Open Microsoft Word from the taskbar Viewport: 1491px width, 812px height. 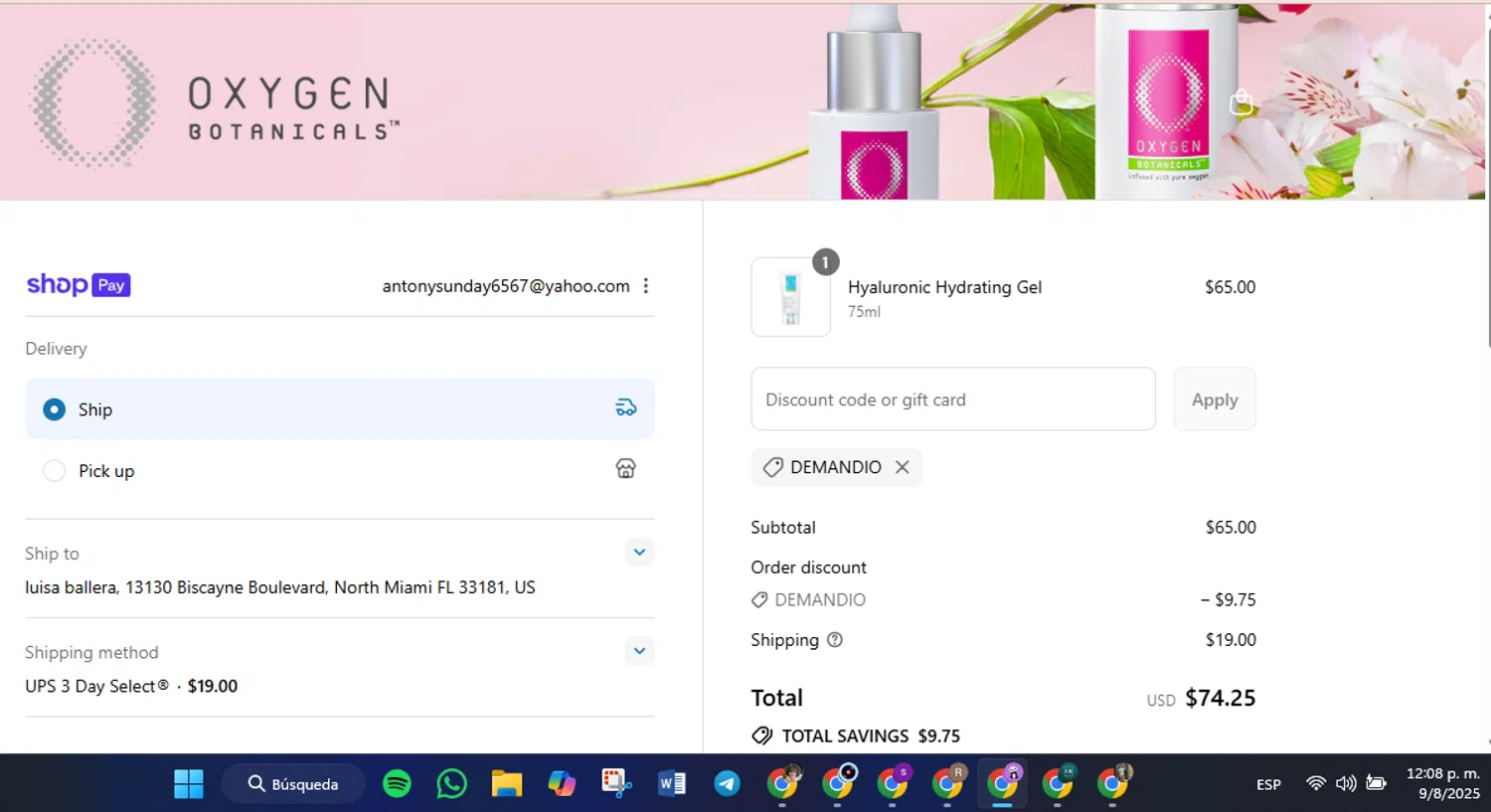[672, 784]
